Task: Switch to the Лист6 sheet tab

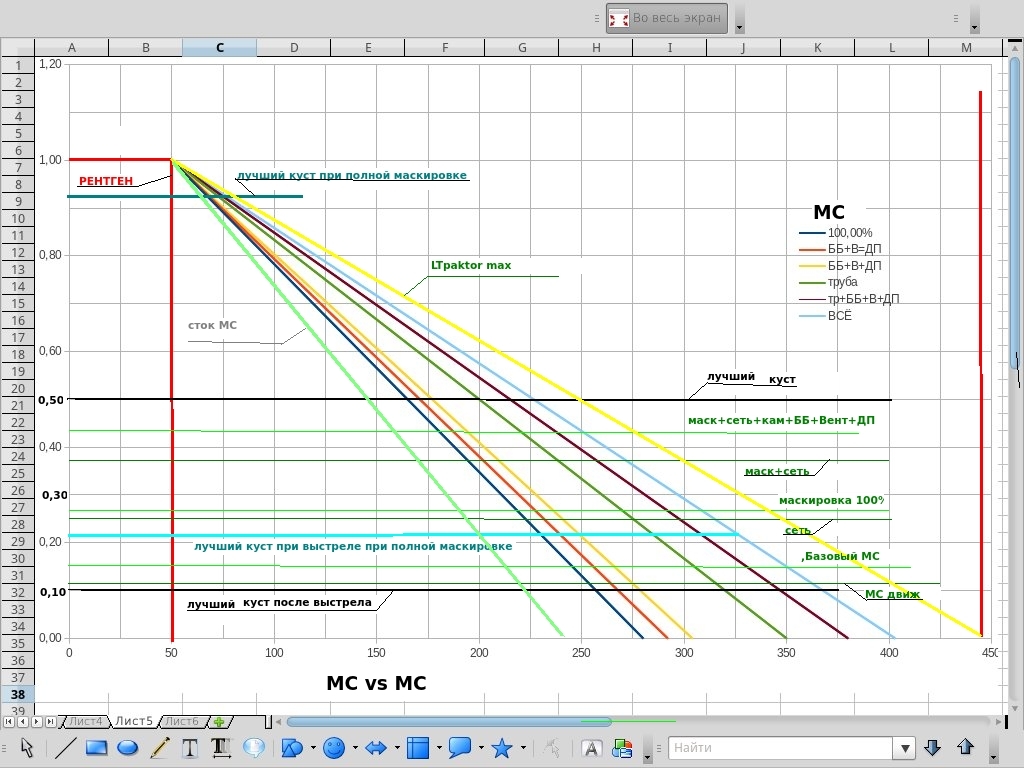Action: click(181, 721)
